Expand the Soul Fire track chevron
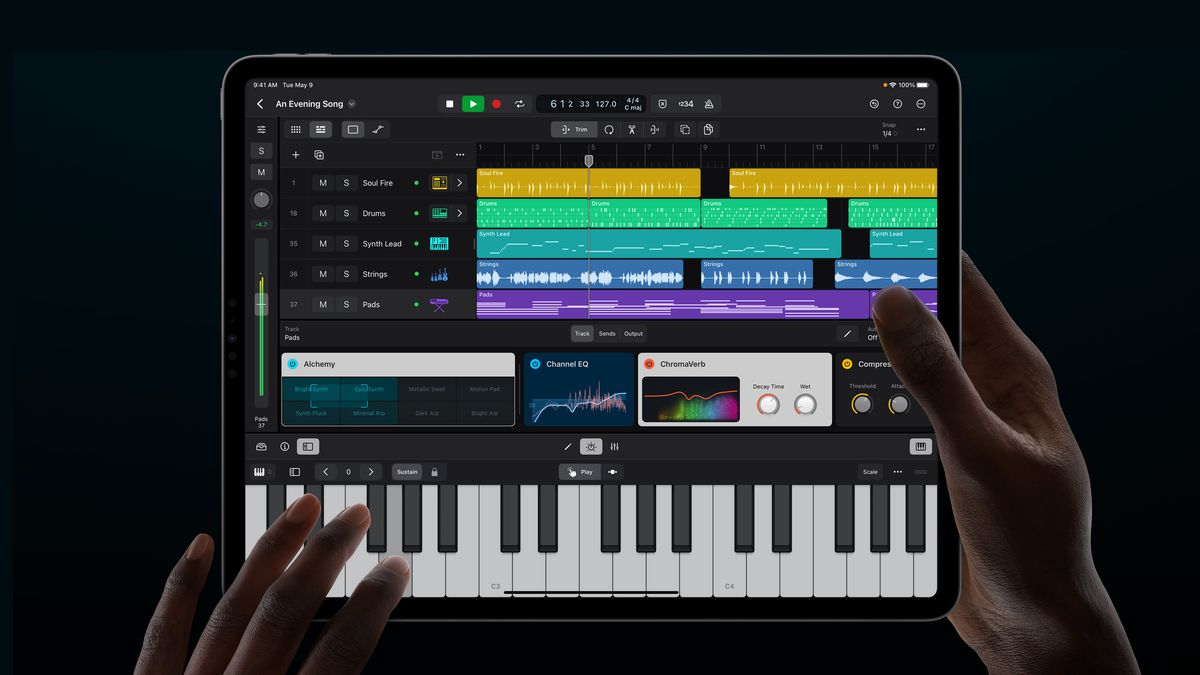1200x675 pixels. point(460,183)
